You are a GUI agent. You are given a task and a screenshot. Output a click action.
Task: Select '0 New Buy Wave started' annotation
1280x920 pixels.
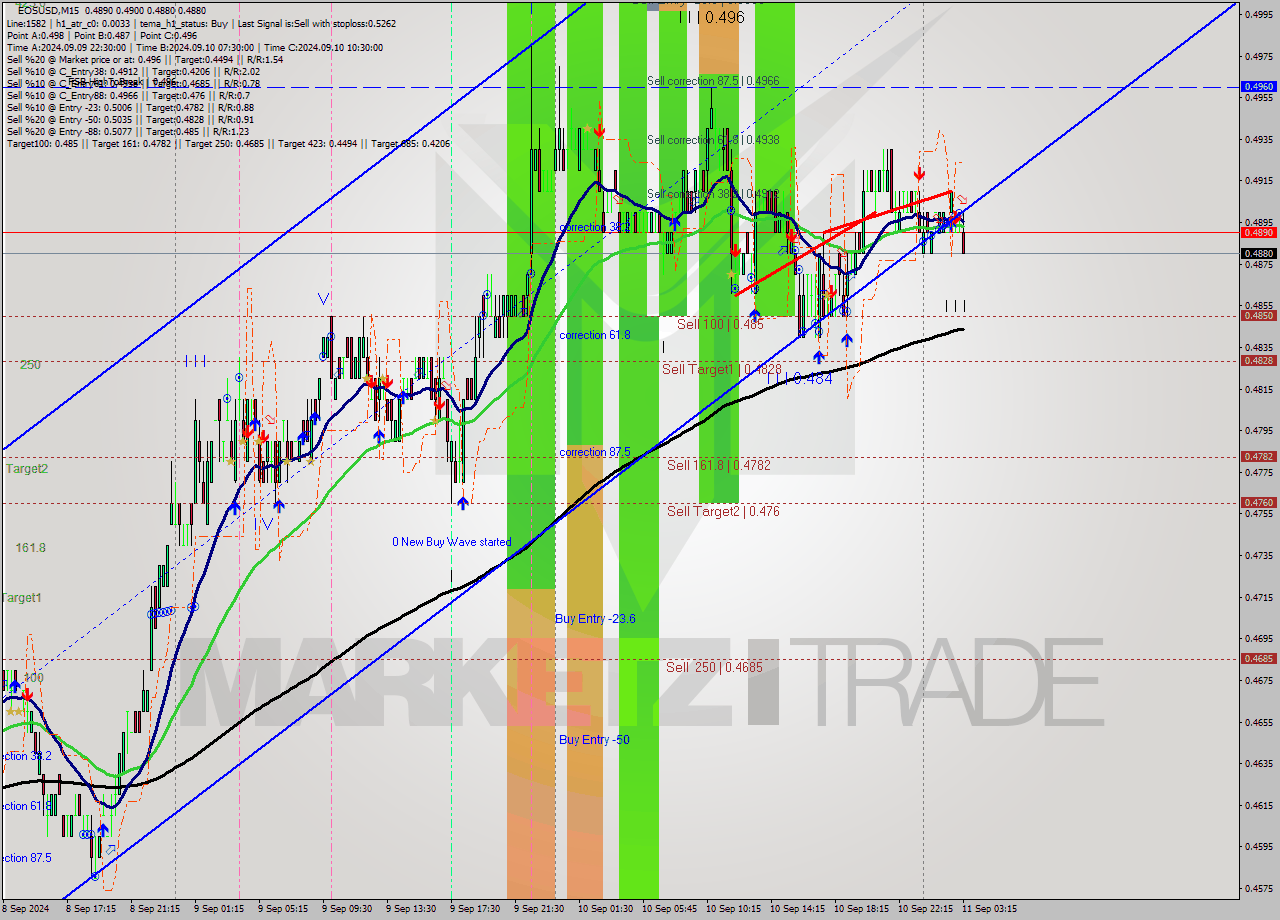click(451, 542)
